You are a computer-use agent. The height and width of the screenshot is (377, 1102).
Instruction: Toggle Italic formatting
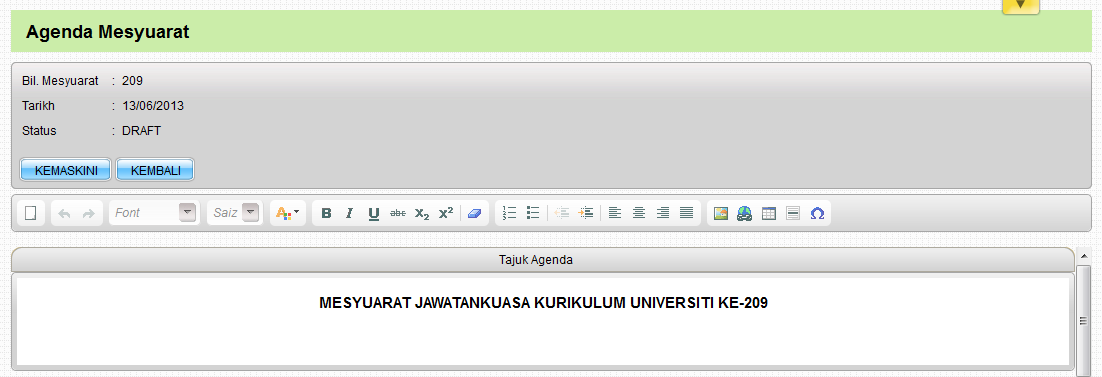tap(349, 213)
